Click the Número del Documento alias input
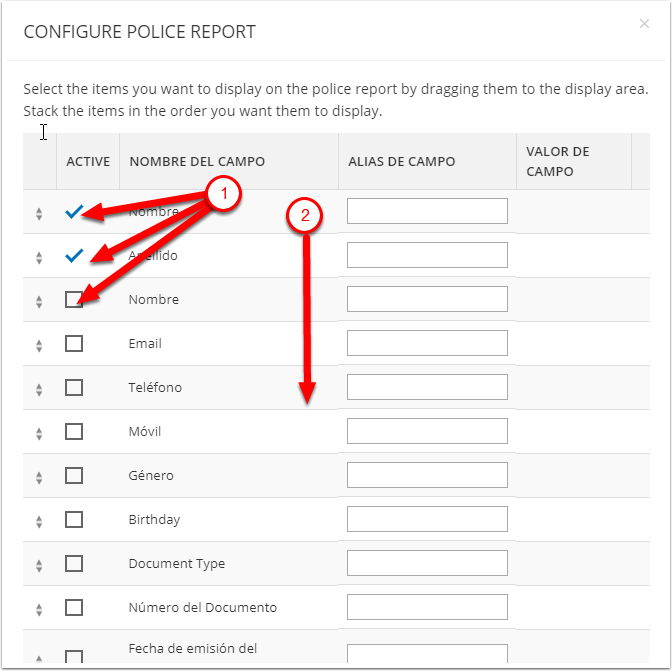Screen dimensions: 672x671 coord(427,607)
